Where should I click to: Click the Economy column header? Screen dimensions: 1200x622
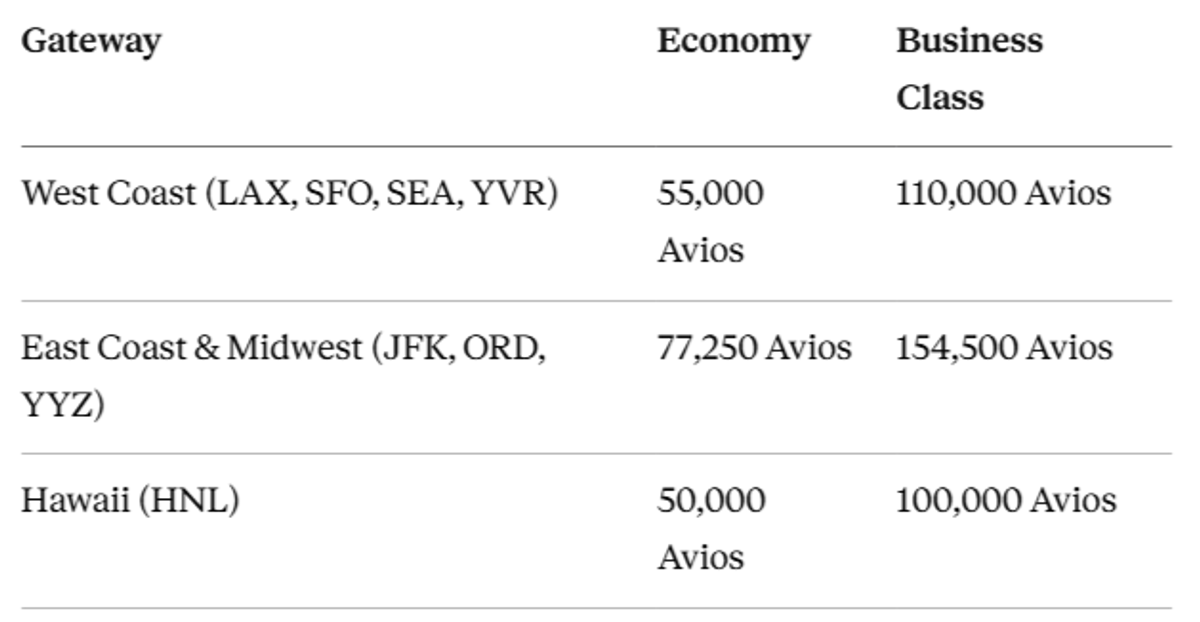(733, 42)
